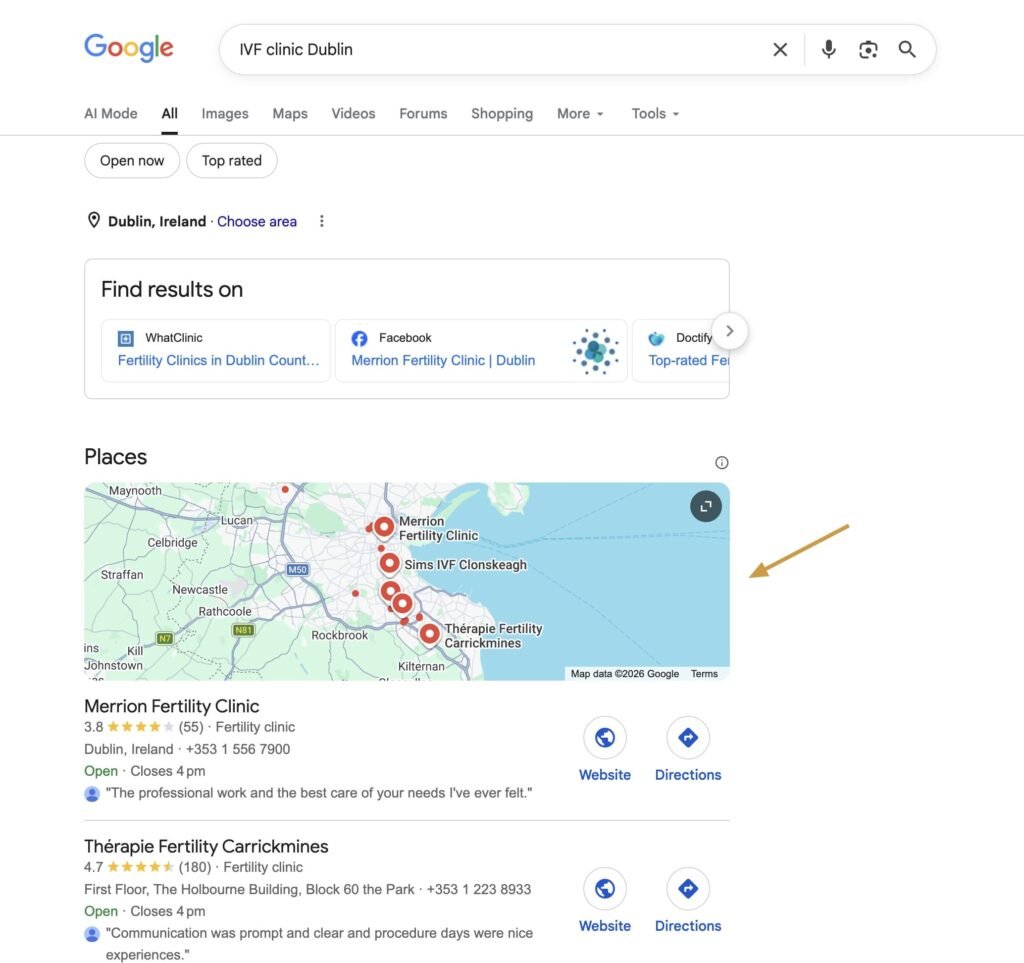Click the IVF clinic Dublin search field
This screenshot has width=1024, height=963.
tap(490, 49)
